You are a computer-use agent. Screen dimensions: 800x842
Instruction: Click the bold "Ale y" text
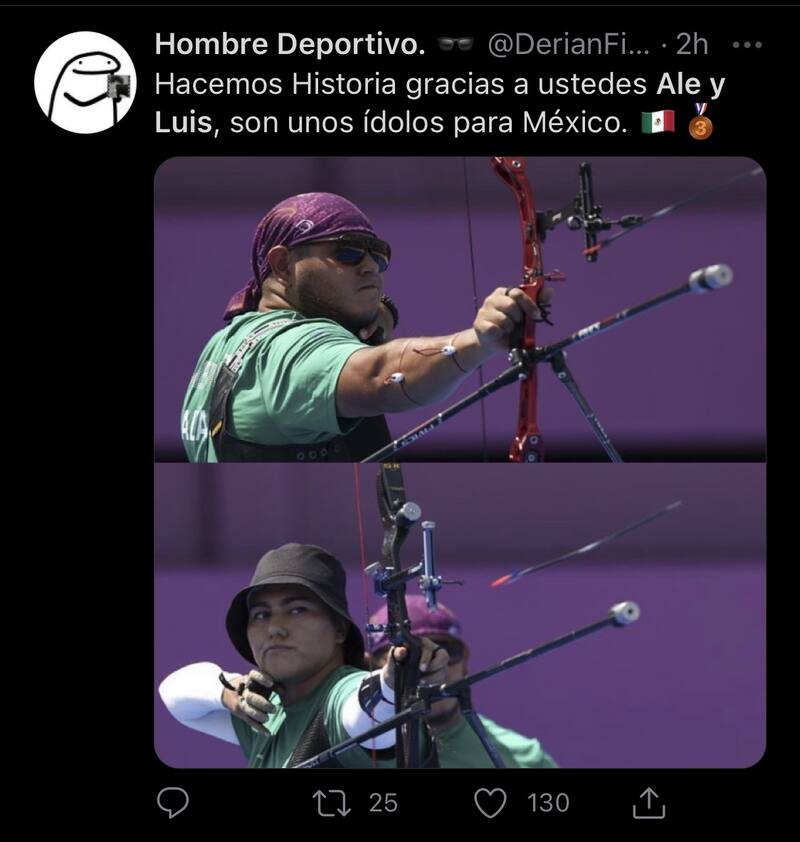pos(690,85)
